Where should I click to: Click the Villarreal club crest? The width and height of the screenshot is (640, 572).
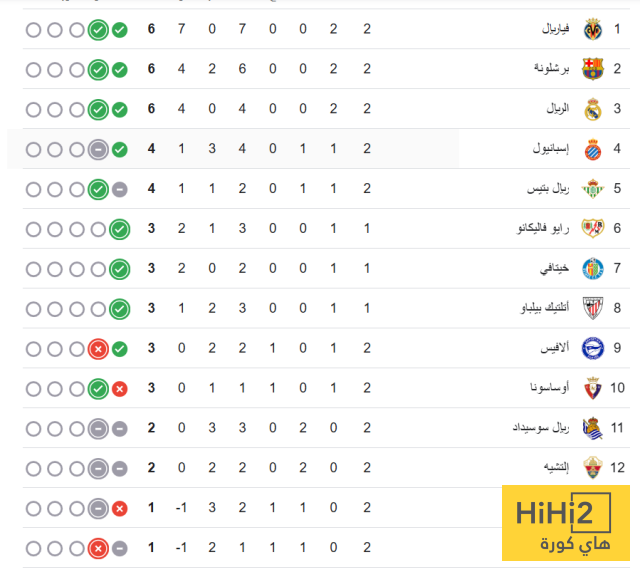(x=593, y=29)
